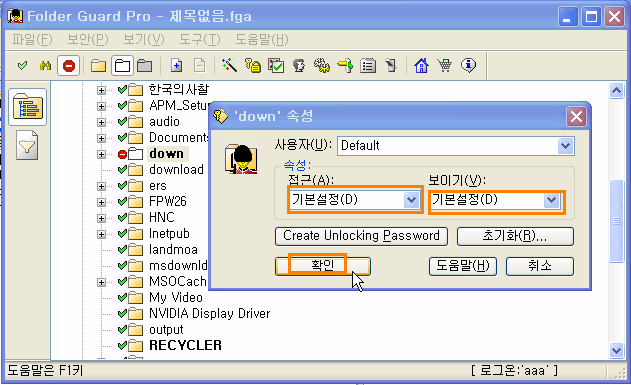Viewport: 631px width, 385px height.
Task: Click the vertical scrollbar thumb
Action: click(x=616, y=220)
